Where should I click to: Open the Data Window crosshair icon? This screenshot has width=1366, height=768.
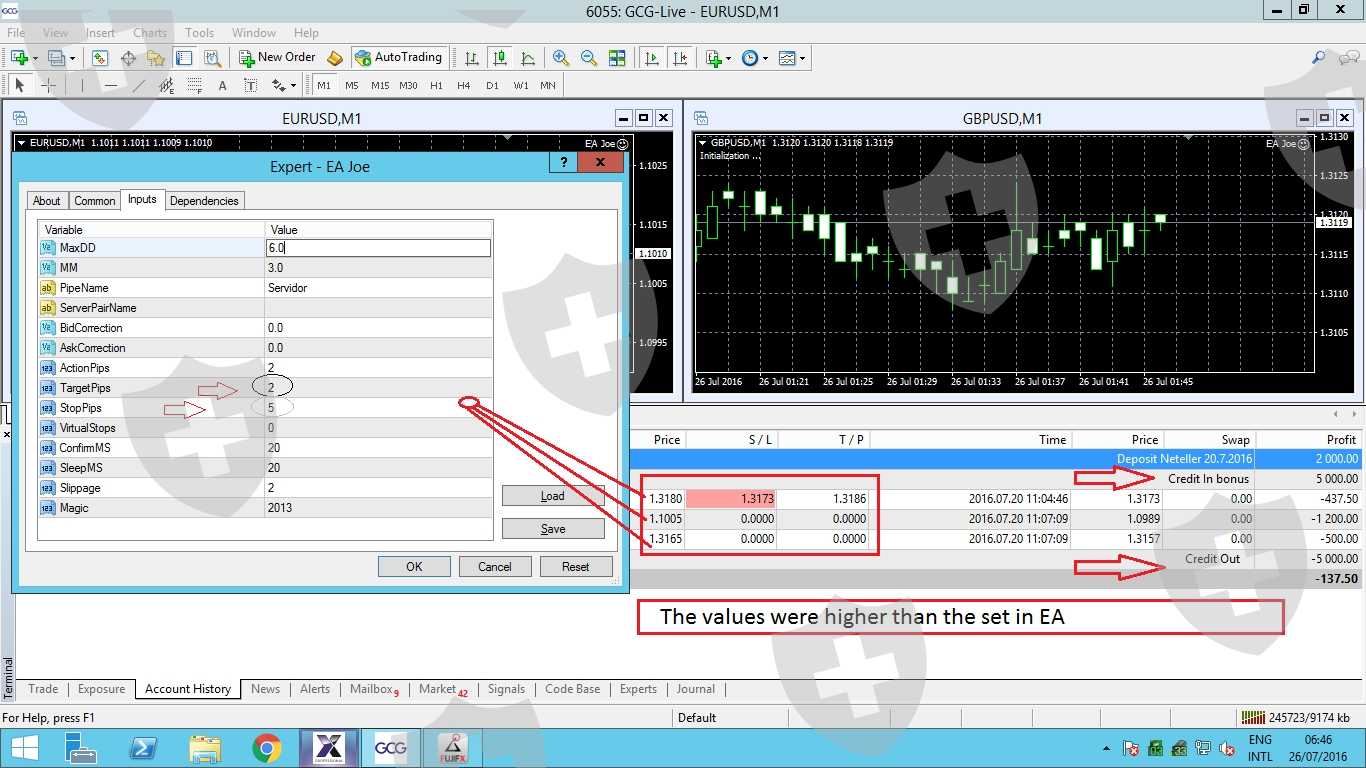click(x=128, y=58)
